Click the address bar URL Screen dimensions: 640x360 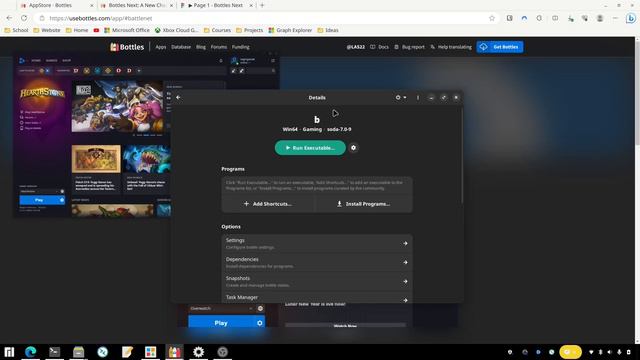click(100, 18)
